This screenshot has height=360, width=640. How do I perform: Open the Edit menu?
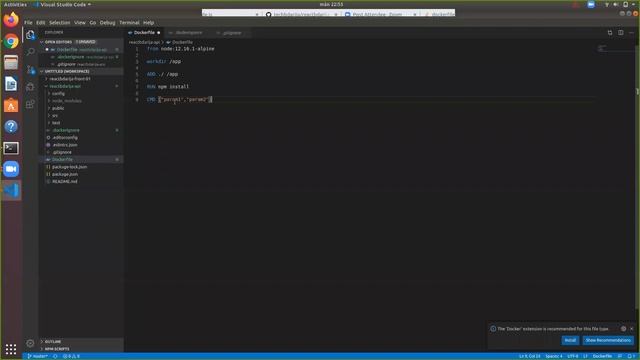click(40, 23)
